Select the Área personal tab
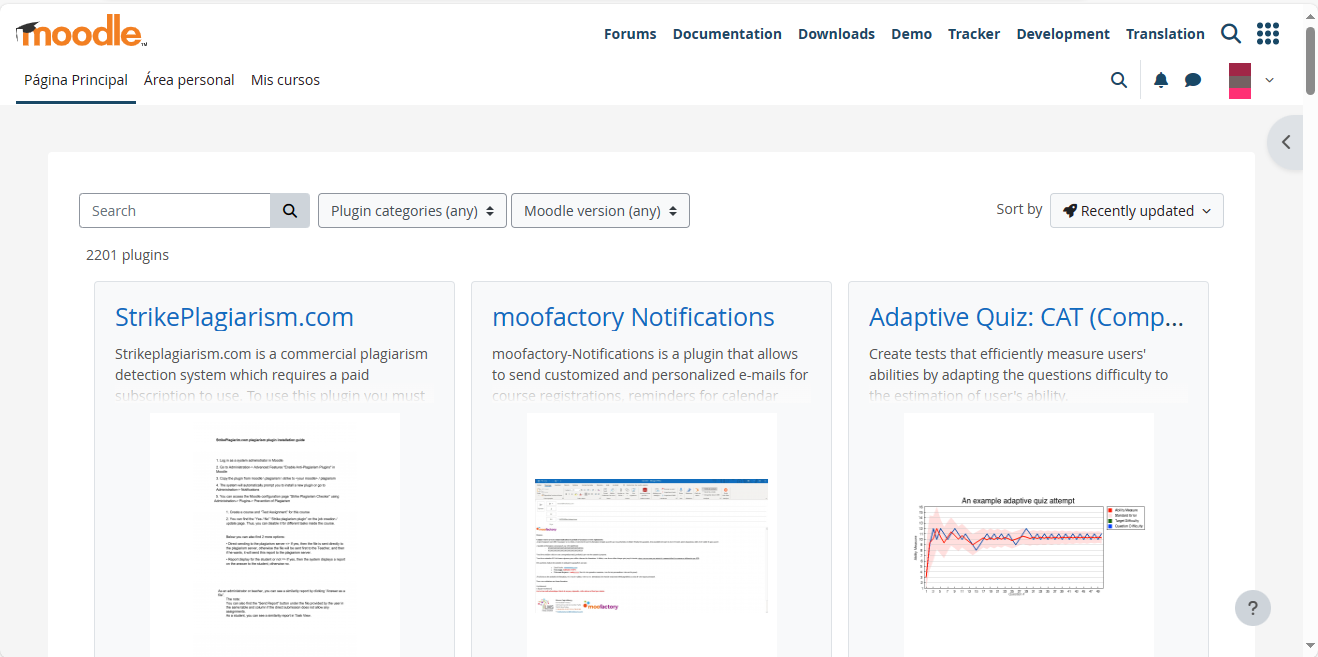The height and width of the screenshot is (657, 1318). pyautogui.click(x=189, y=80)
